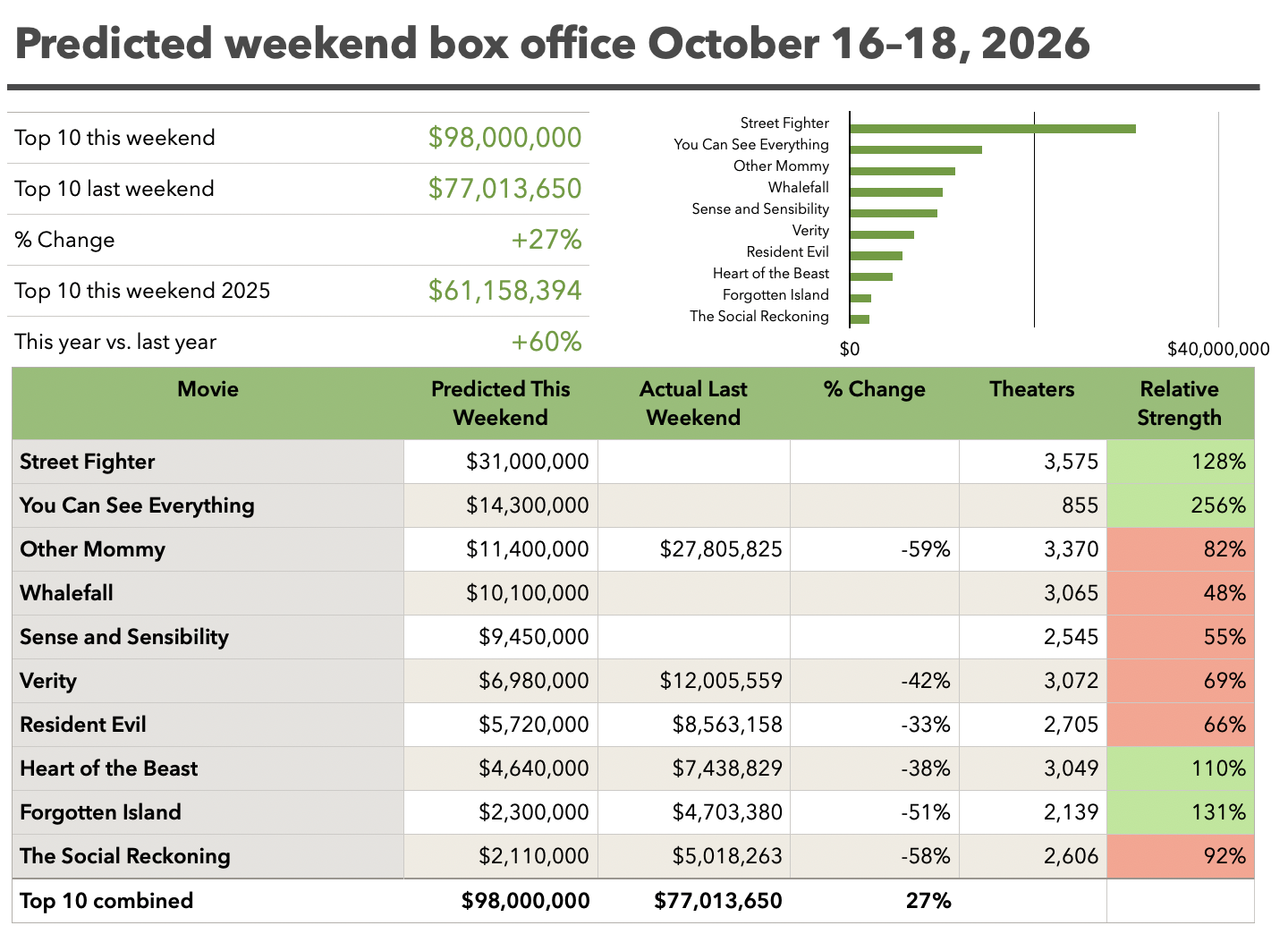Select the "Other Mommy" label in the chart
The width and height of the screenshot is (1288, 934).
coord(781,166)
